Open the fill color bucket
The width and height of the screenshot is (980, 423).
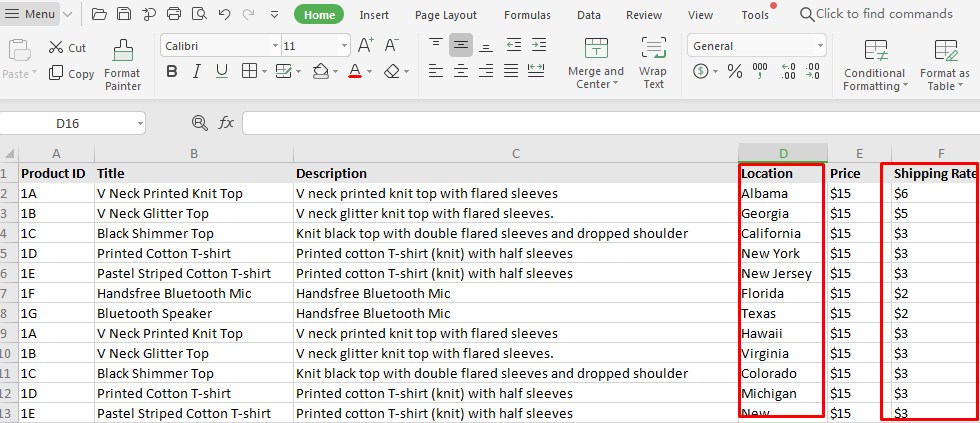point(321,71)
